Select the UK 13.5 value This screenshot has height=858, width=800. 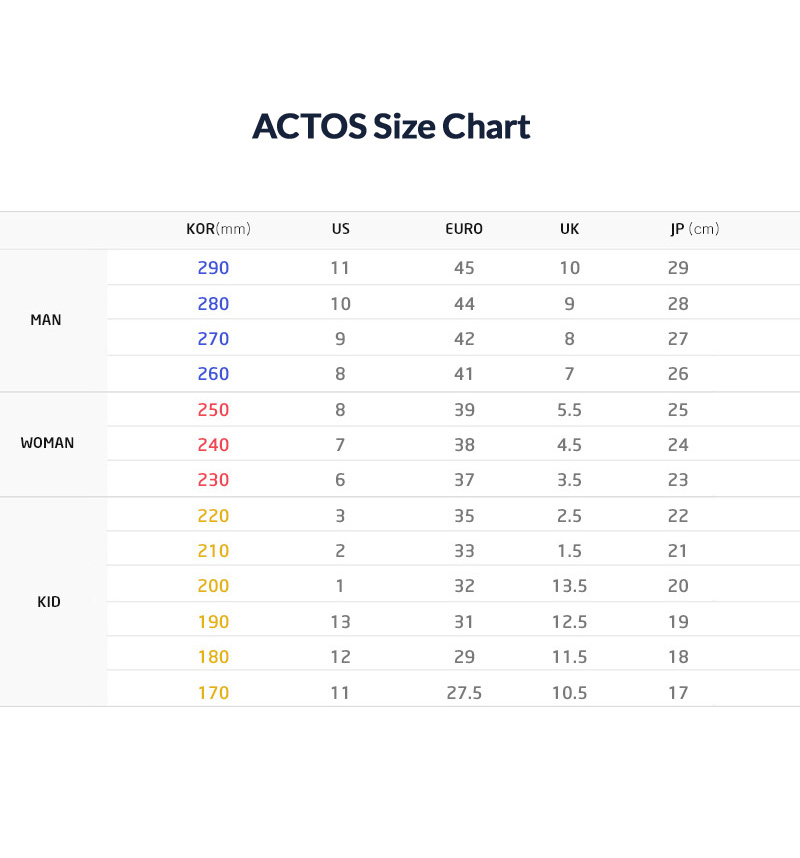[x=569, y=586]
